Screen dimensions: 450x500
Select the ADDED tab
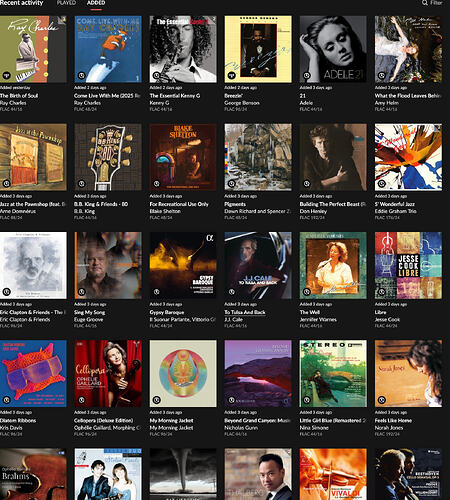(x=96, y=3)
